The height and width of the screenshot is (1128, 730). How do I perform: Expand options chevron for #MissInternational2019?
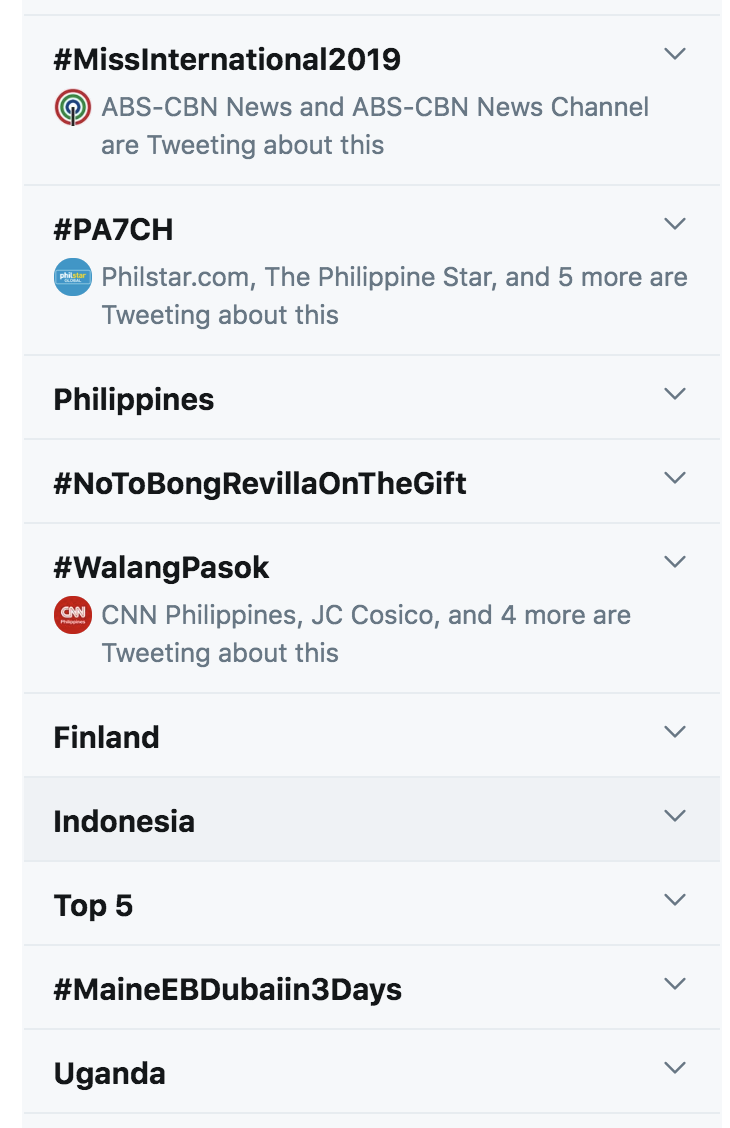pos(675,54)
